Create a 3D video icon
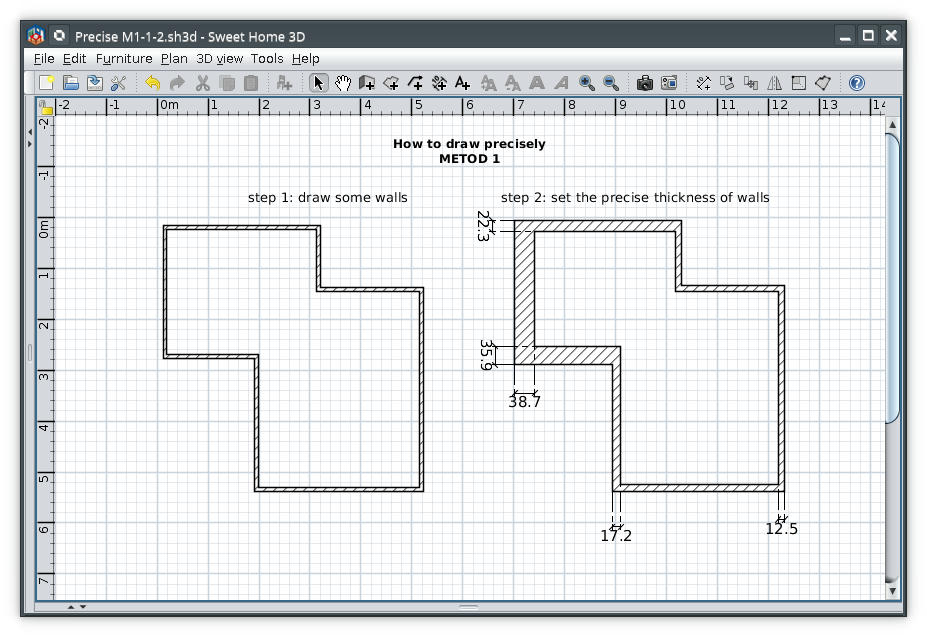This screenshot has width=927, height=637. point(669,83)
